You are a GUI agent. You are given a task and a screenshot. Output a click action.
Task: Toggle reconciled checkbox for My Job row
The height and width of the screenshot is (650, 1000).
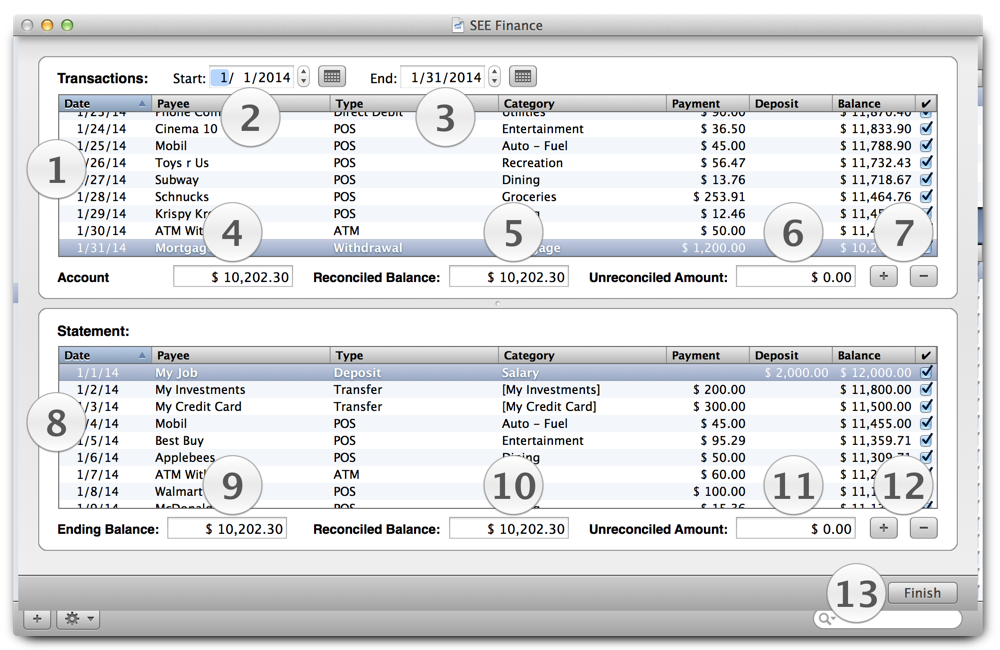pyautogui.click(x=926, y=372)
